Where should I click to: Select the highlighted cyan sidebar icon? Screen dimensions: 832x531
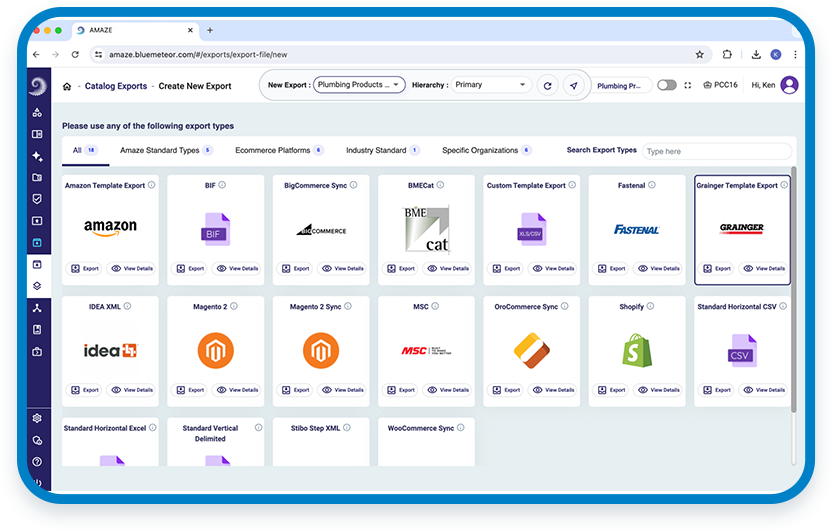pos(37,242)
